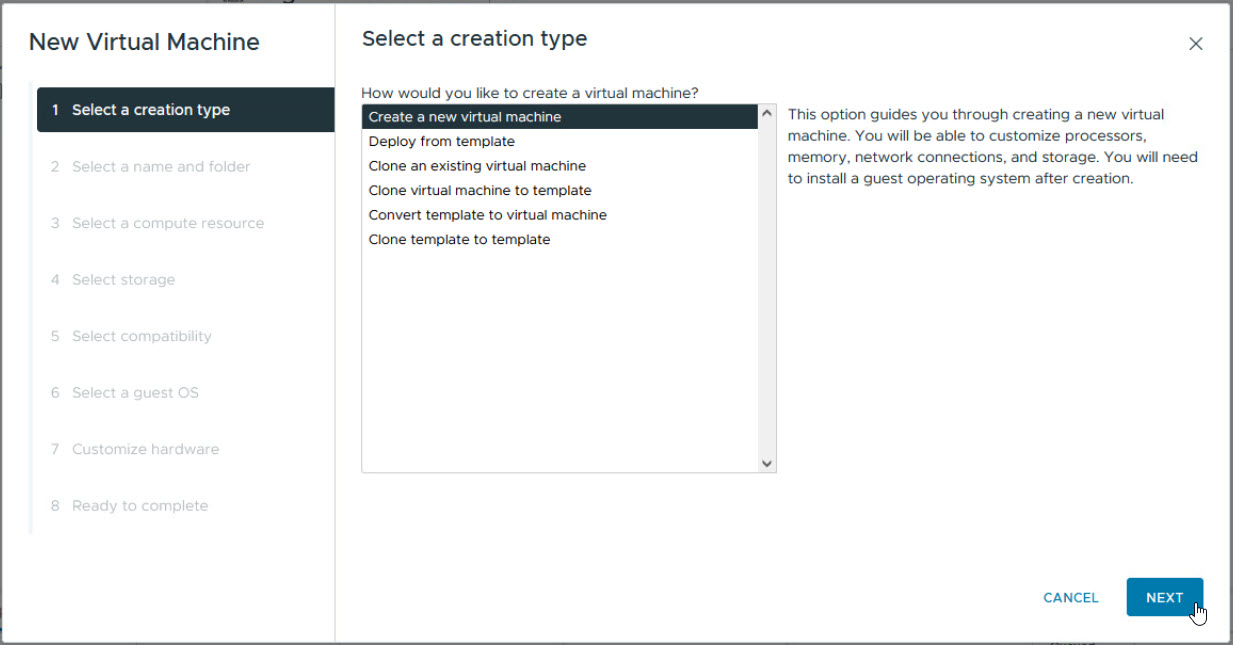The image size is (1233, 645).
Task: Select 'Create a new virtual machine' option
Action: coord(560,117)
